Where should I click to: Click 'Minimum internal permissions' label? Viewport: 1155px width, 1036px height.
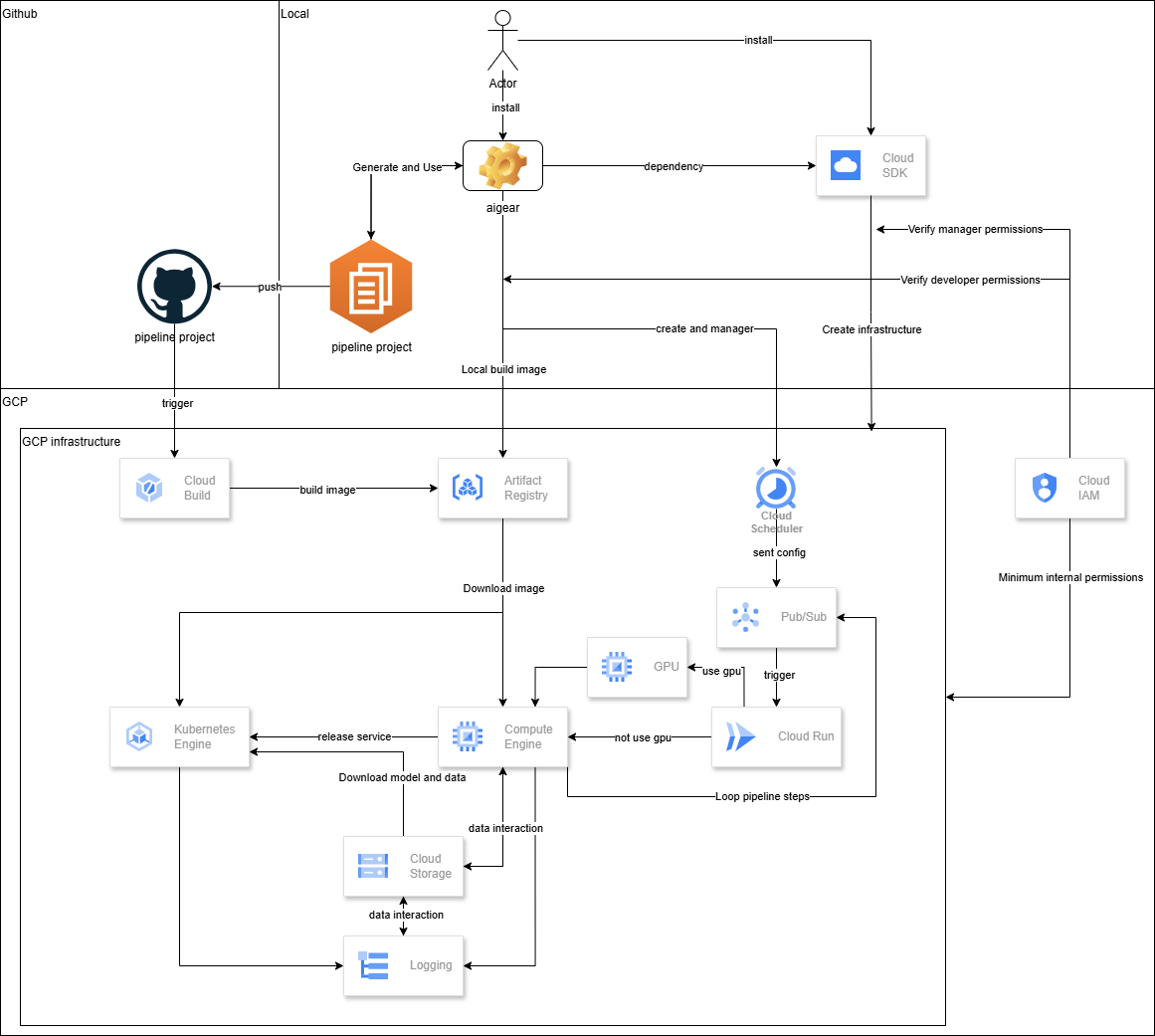(1070, 577)
